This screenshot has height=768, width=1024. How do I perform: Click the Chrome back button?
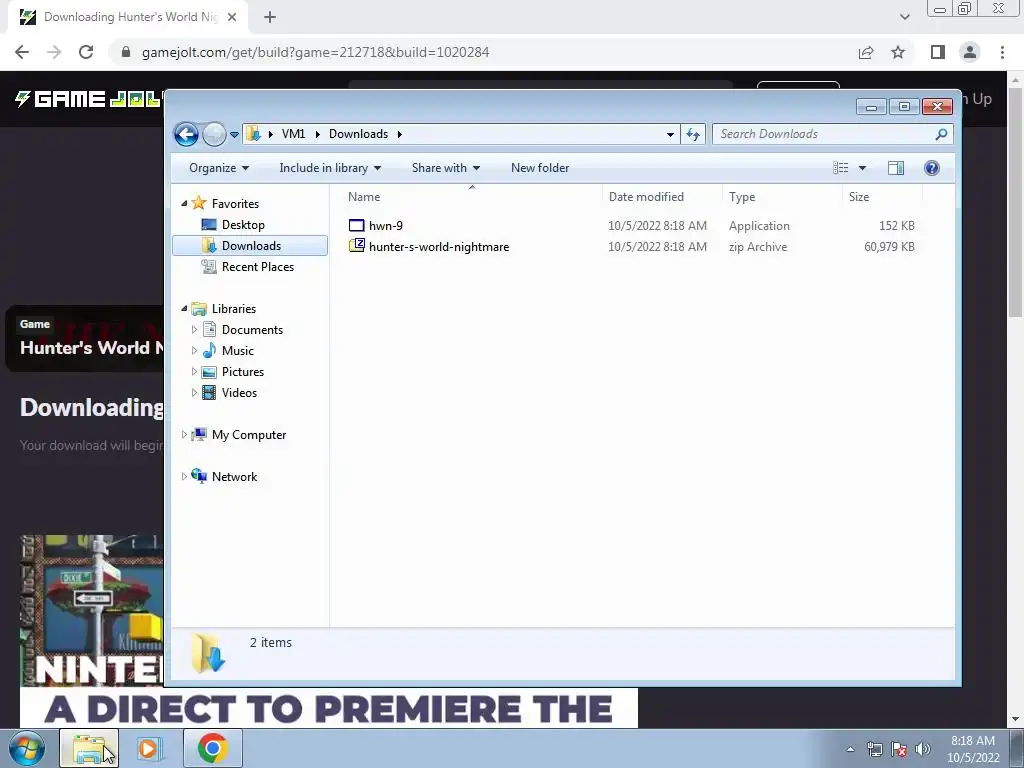click(x=22, y=52)
